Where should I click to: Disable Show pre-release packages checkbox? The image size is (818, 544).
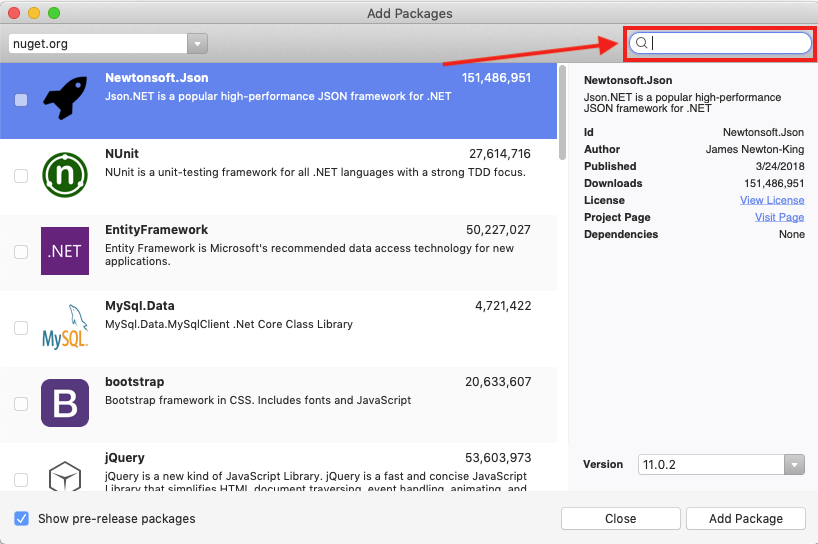click(22, 519)
